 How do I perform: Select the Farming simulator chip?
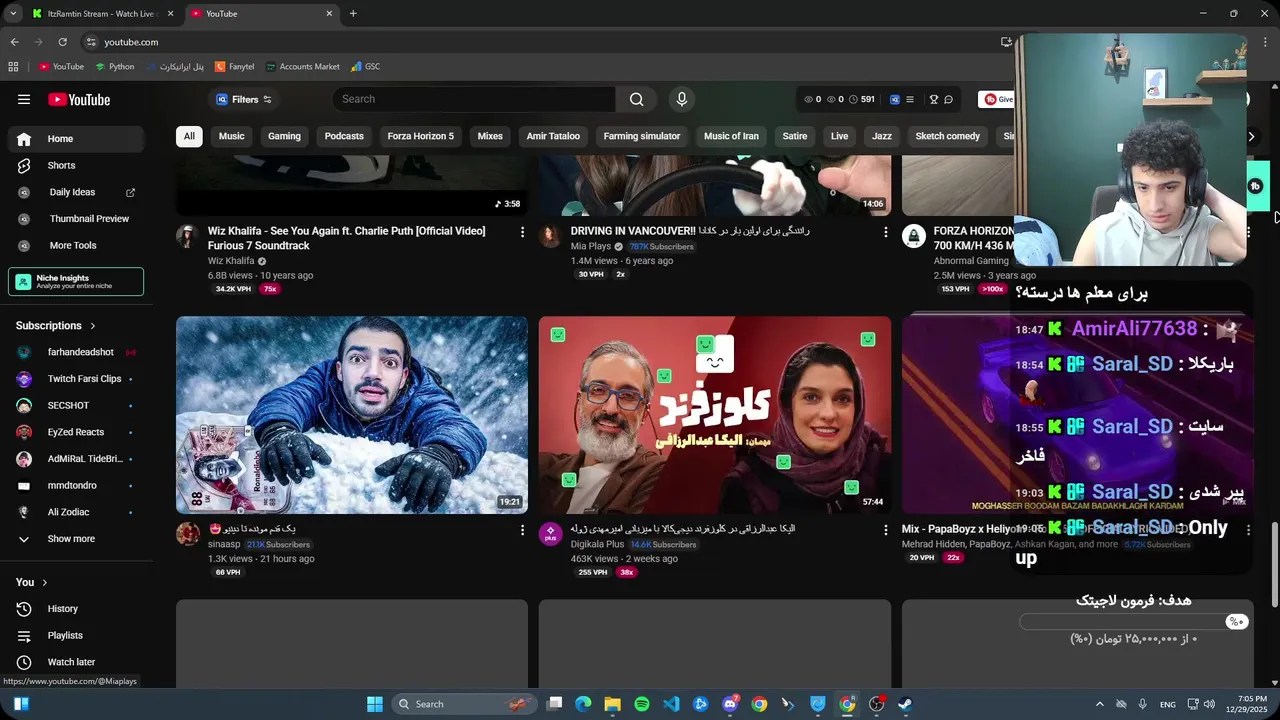point(642,136)
